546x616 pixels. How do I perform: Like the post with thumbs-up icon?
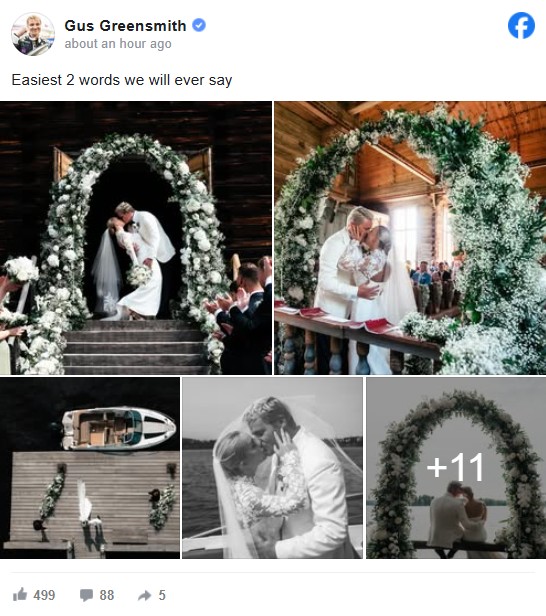point(20,594)
